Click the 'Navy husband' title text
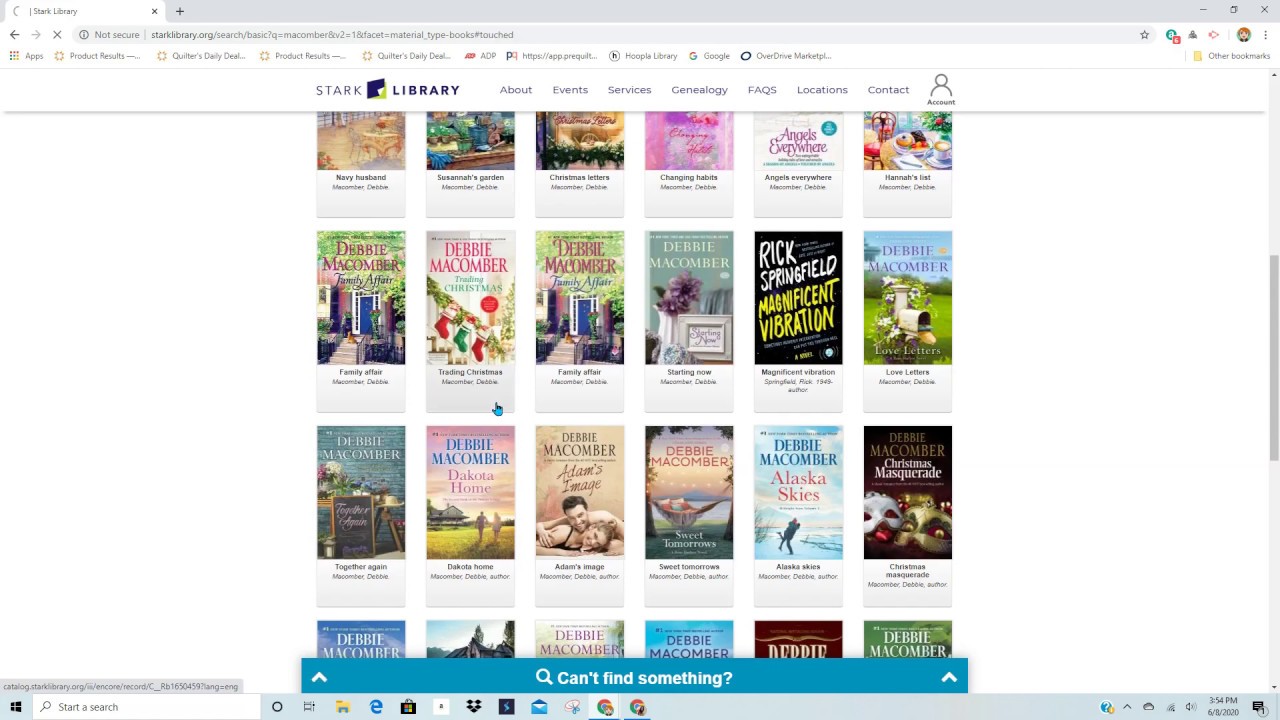Screen dimensions: 1280x720 click(x=361, y=177)
